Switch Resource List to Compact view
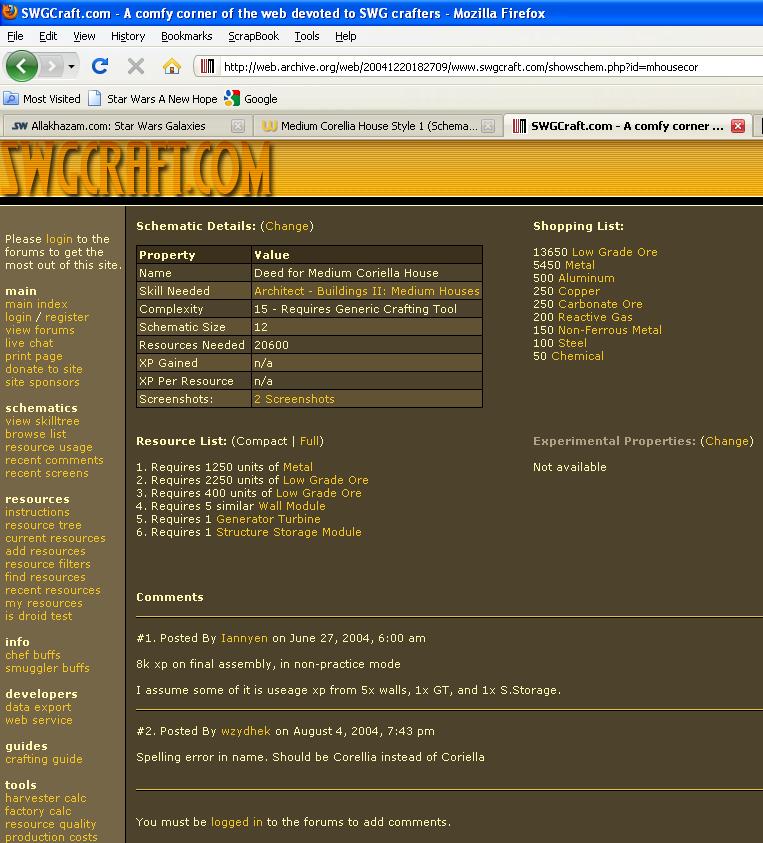 pos(262,441)
